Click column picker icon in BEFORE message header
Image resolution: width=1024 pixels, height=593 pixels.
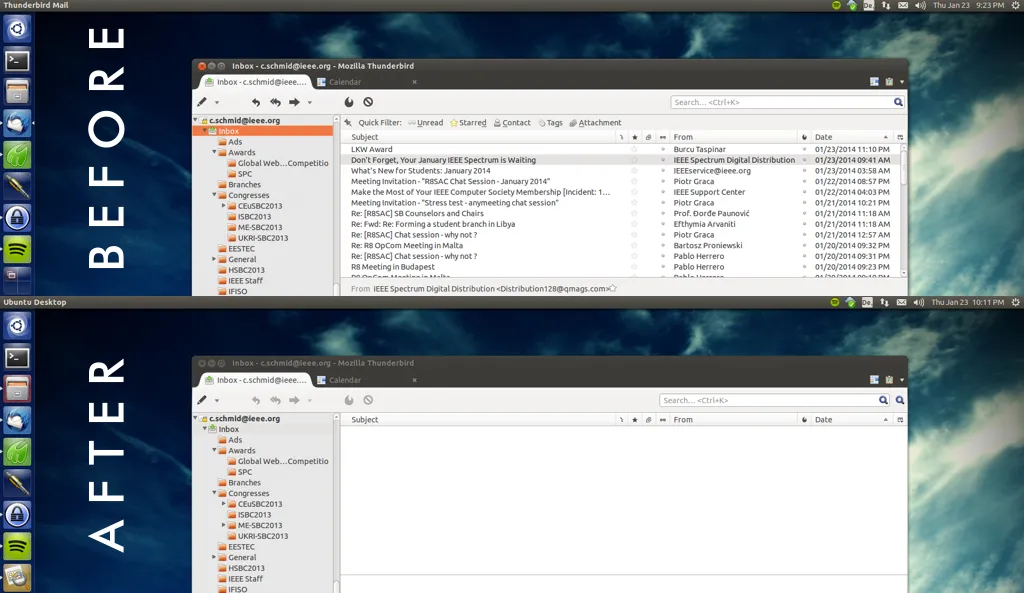pyautogui.click(x=900, y=137)
